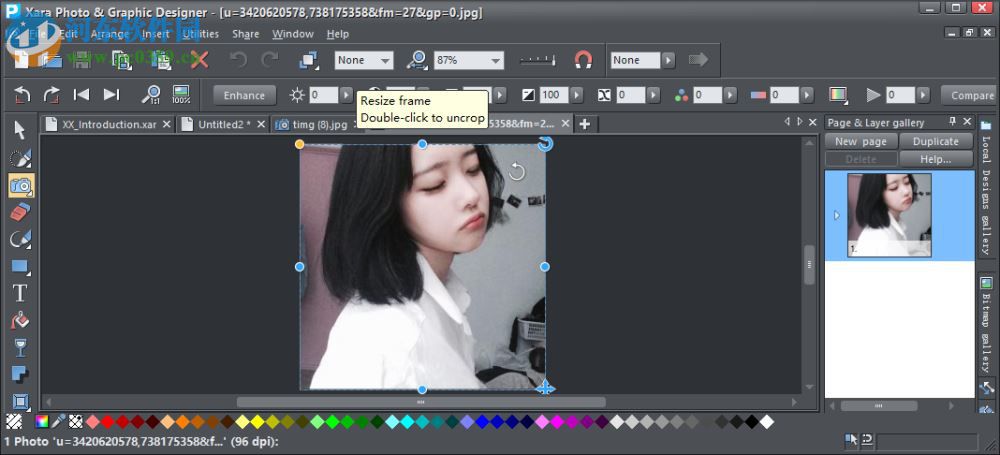The image size is (1000, 455).
Task: Select the page thumbnail in gallery
Action: pyautogui.click(x=889, y=215)
